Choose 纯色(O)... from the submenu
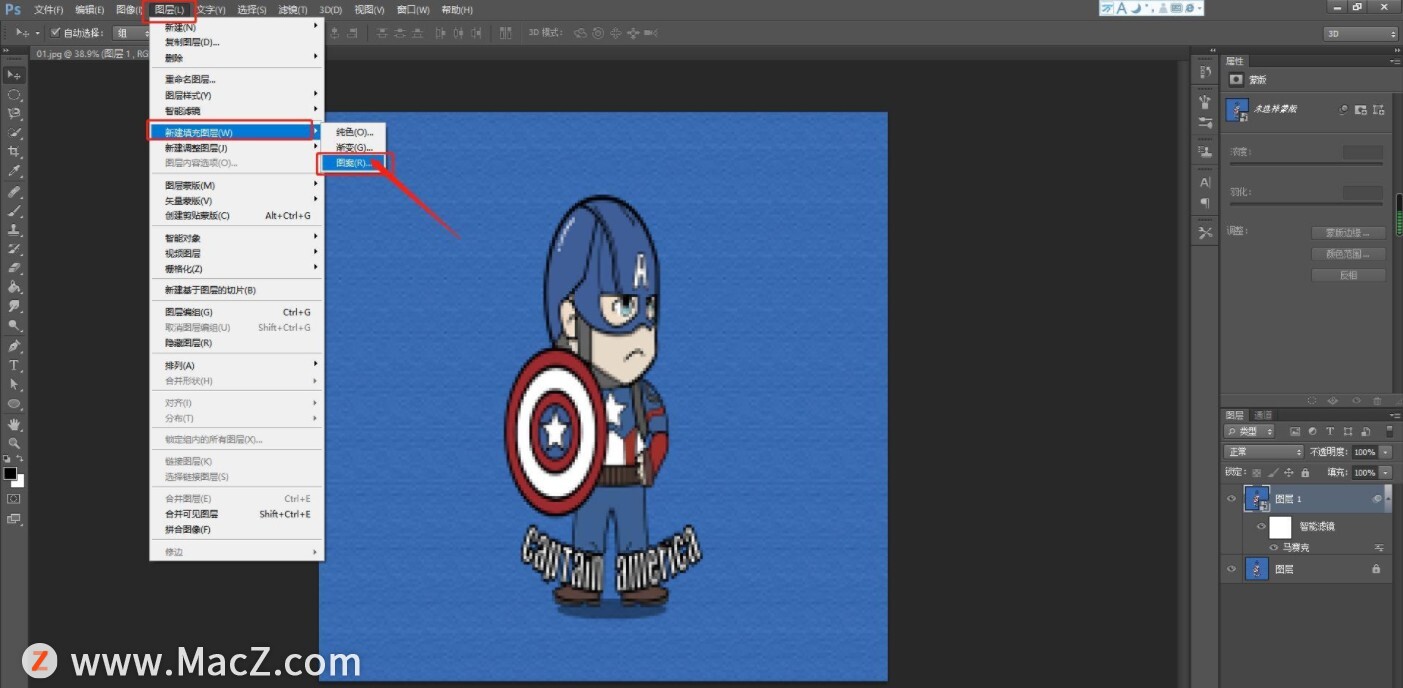The width and height of the screenshot is (1403, 688). [x=355, y=132]
